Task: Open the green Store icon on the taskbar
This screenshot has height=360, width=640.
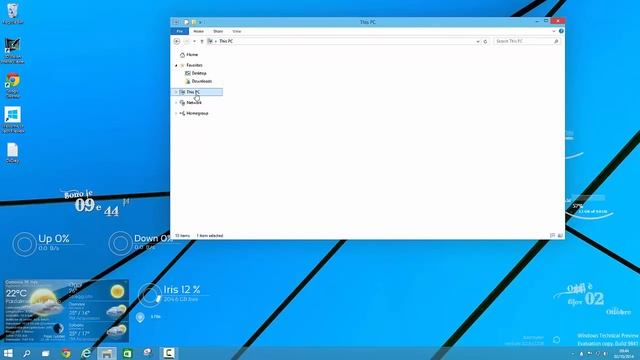Action: pos(127,353)
